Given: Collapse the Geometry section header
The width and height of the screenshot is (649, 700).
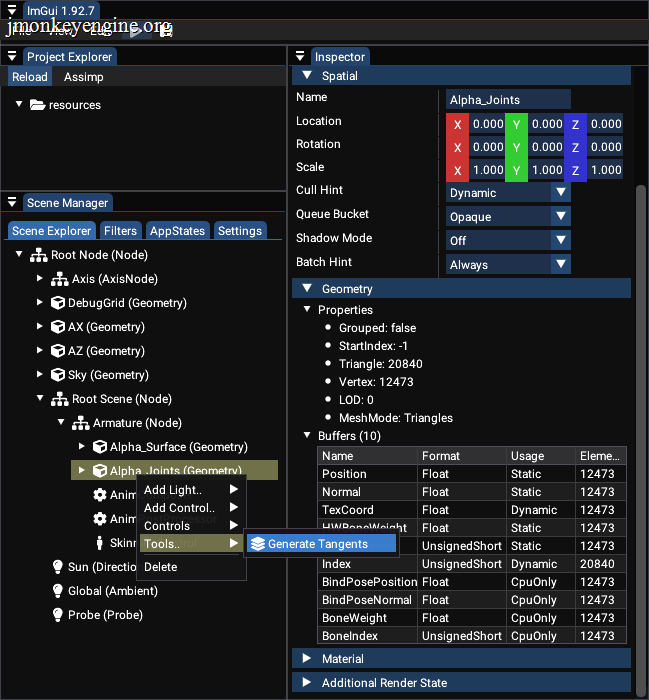Looking at the screenshot, I should pos(461,289).
